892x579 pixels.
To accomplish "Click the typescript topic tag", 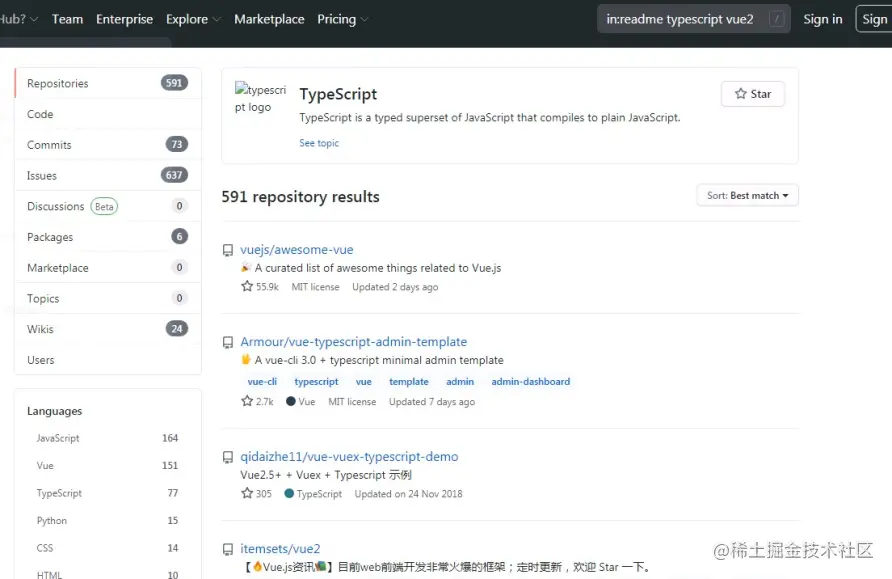I will (316, 382).
